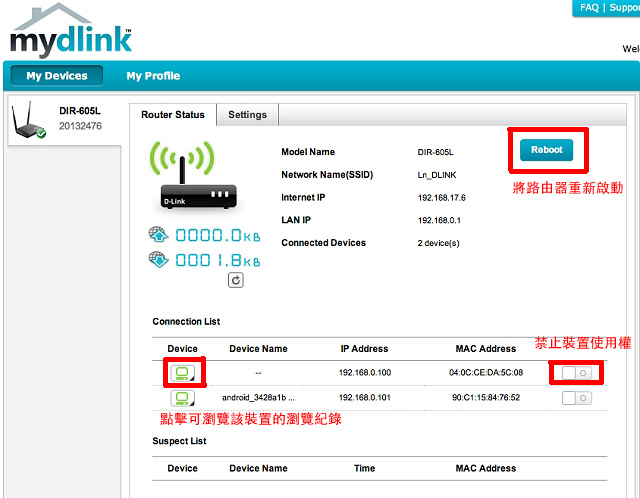Click the refresh traffic statistics icon
The width and height of the screenshot is (640, 498).
[x=236, y=280]
